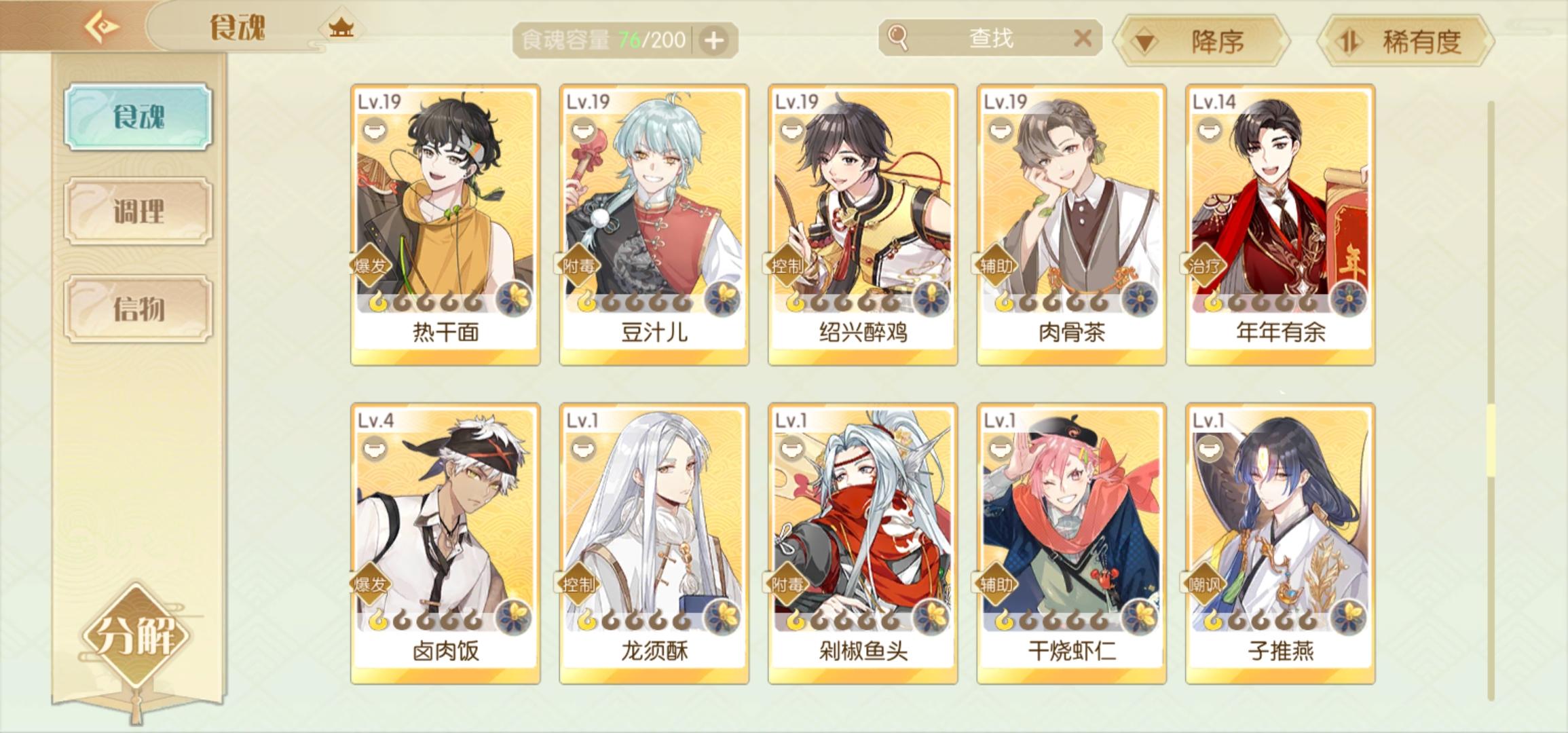The width and height of the screenshot is (1568, 733).
Task: Tap the bowl icon on 豆汁儿 card
Action: 583,130
